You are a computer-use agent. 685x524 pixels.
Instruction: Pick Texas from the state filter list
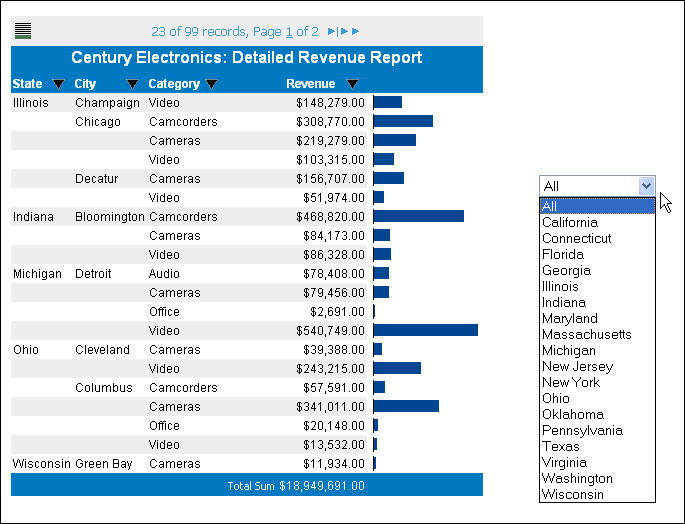click(x=561, y=447)
